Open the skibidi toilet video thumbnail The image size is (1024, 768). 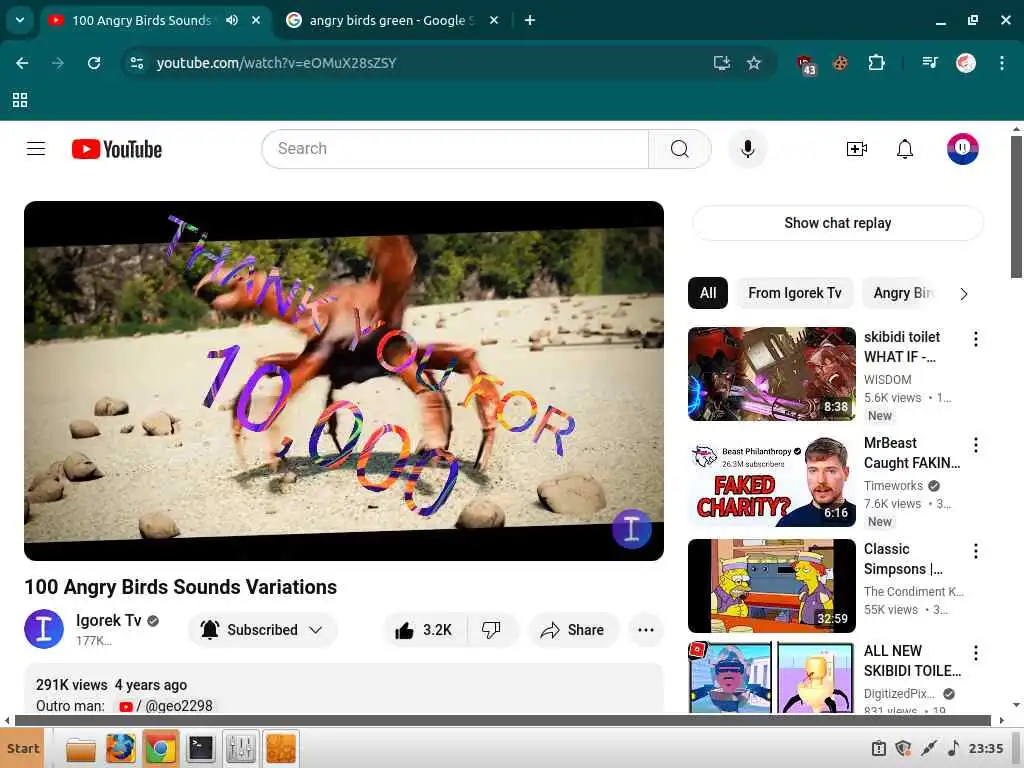772,374
